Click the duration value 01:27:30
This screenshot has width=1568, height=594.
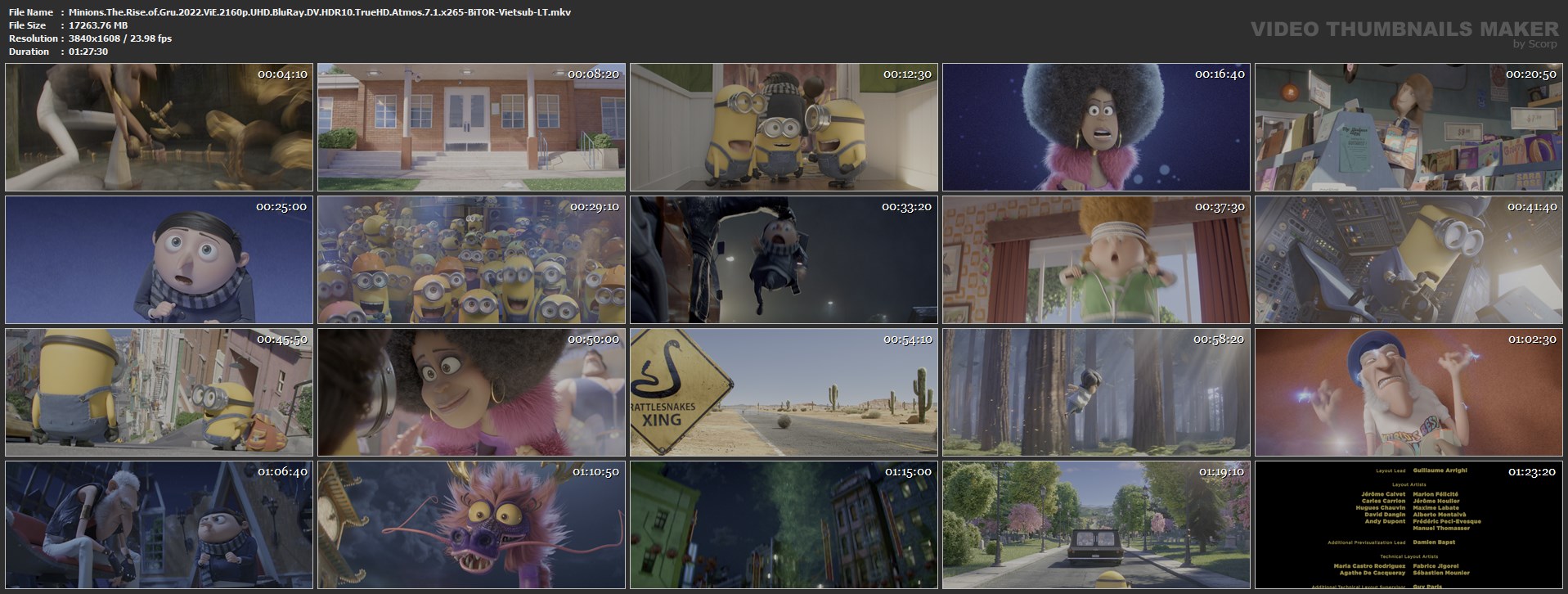click(x=88, y=52)
